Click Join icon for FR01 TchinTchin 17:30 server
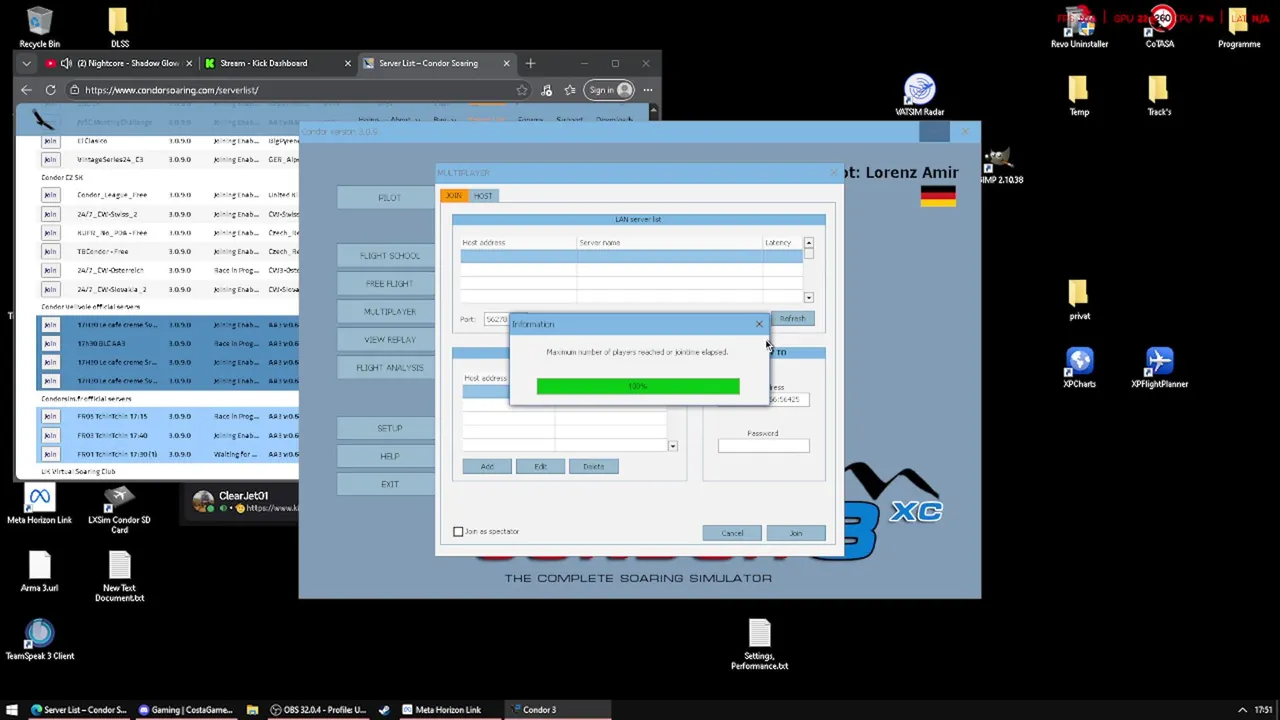Image resolution: width=1280 pixels, height=720 pixels. (50, 454)
